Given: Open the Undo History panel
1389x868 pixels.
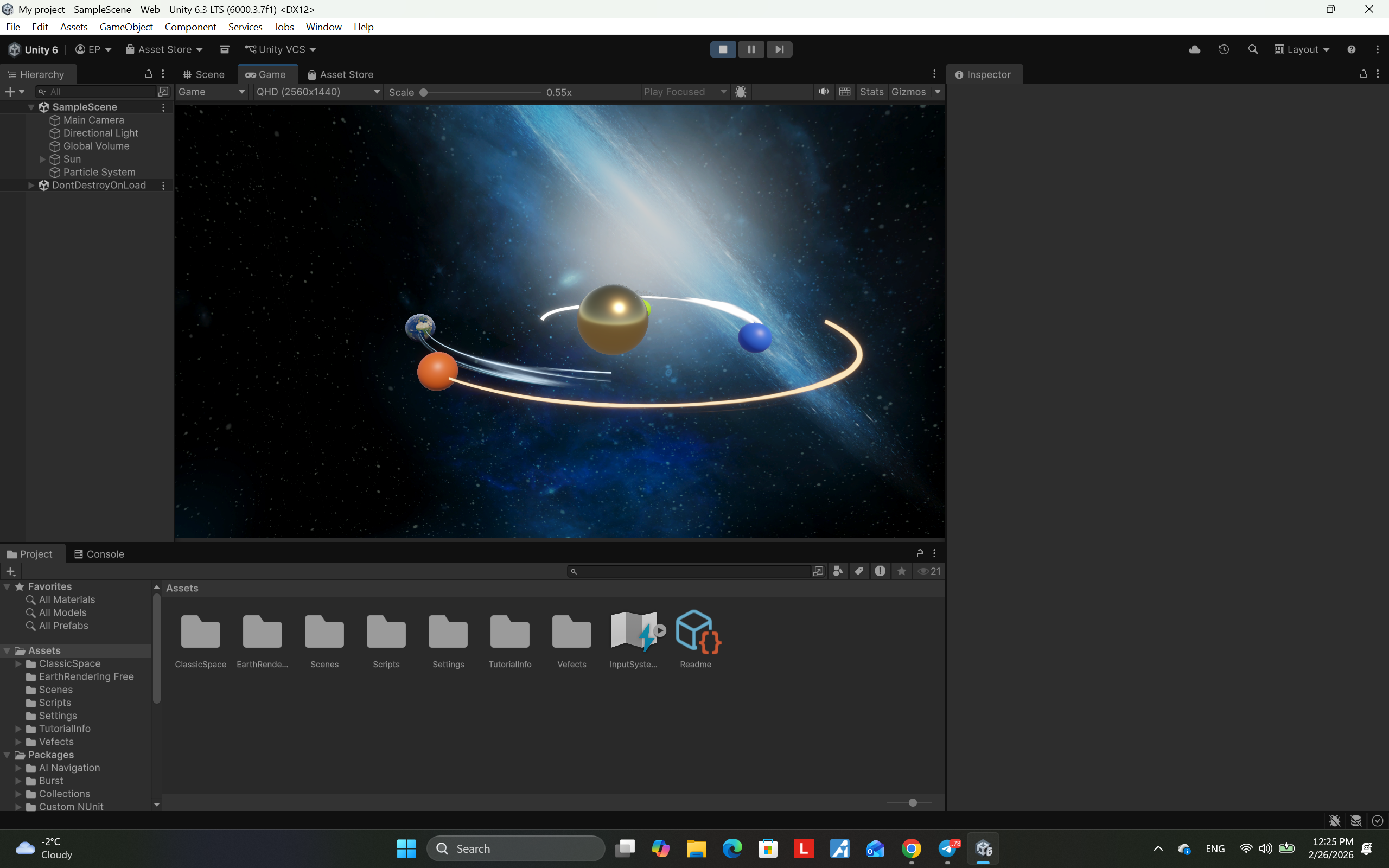Looking at the screenshot, I should (1224, 49).
